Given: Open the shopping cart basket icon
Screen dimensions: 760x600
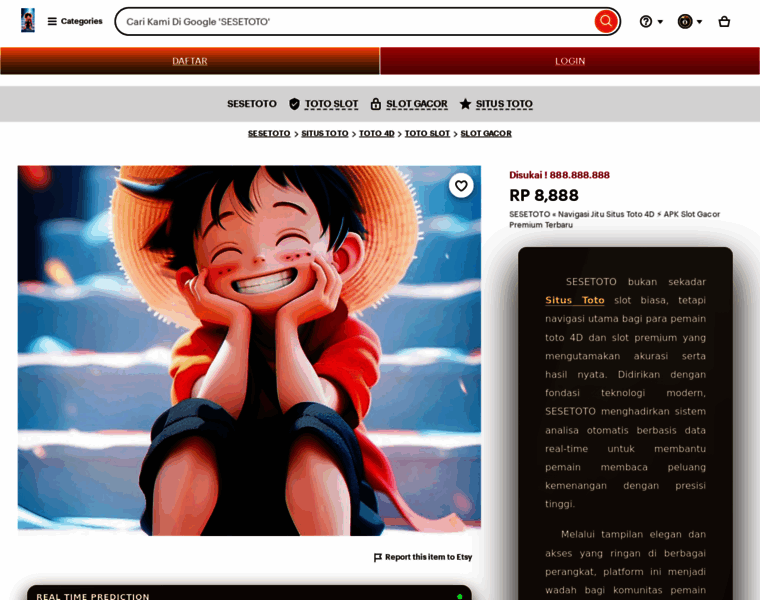Looking at the screenshot, I should point(724,21).
